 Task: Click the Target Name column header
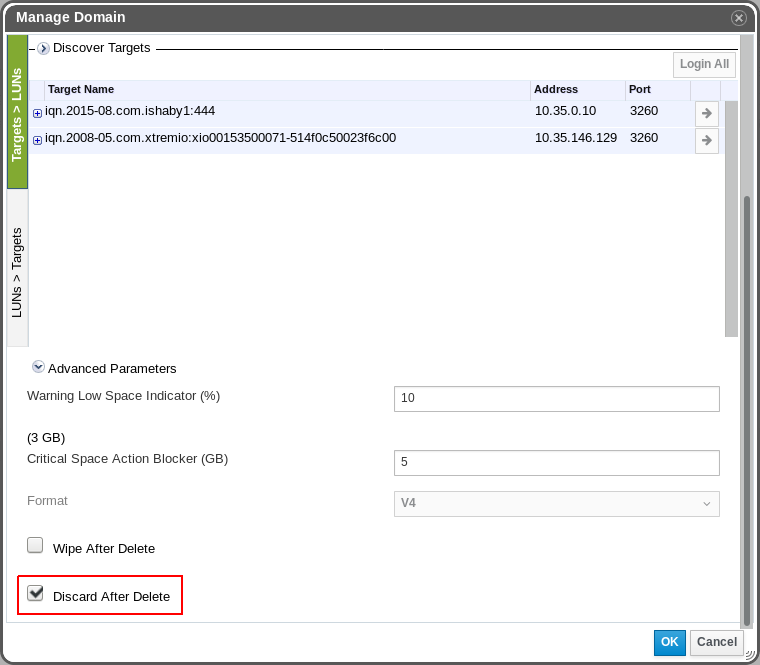coord(80,90)
